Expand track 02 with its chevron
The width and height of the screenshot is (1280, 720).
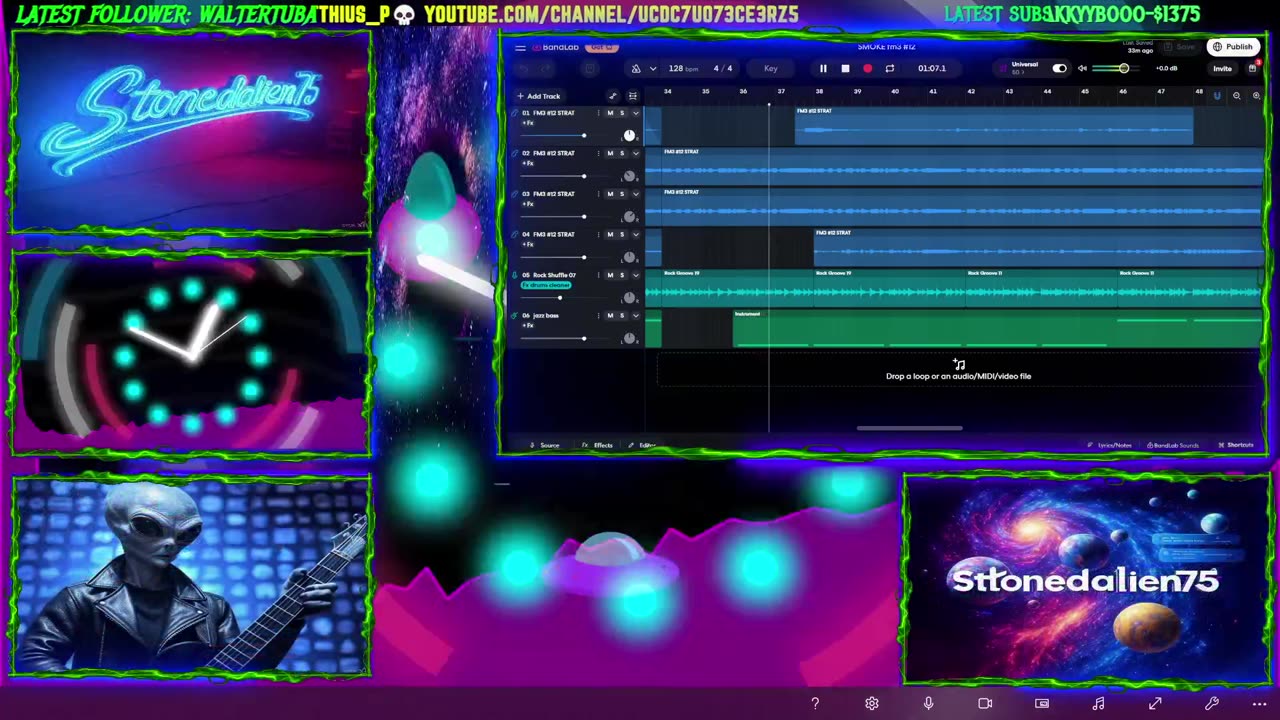(635, 153)
